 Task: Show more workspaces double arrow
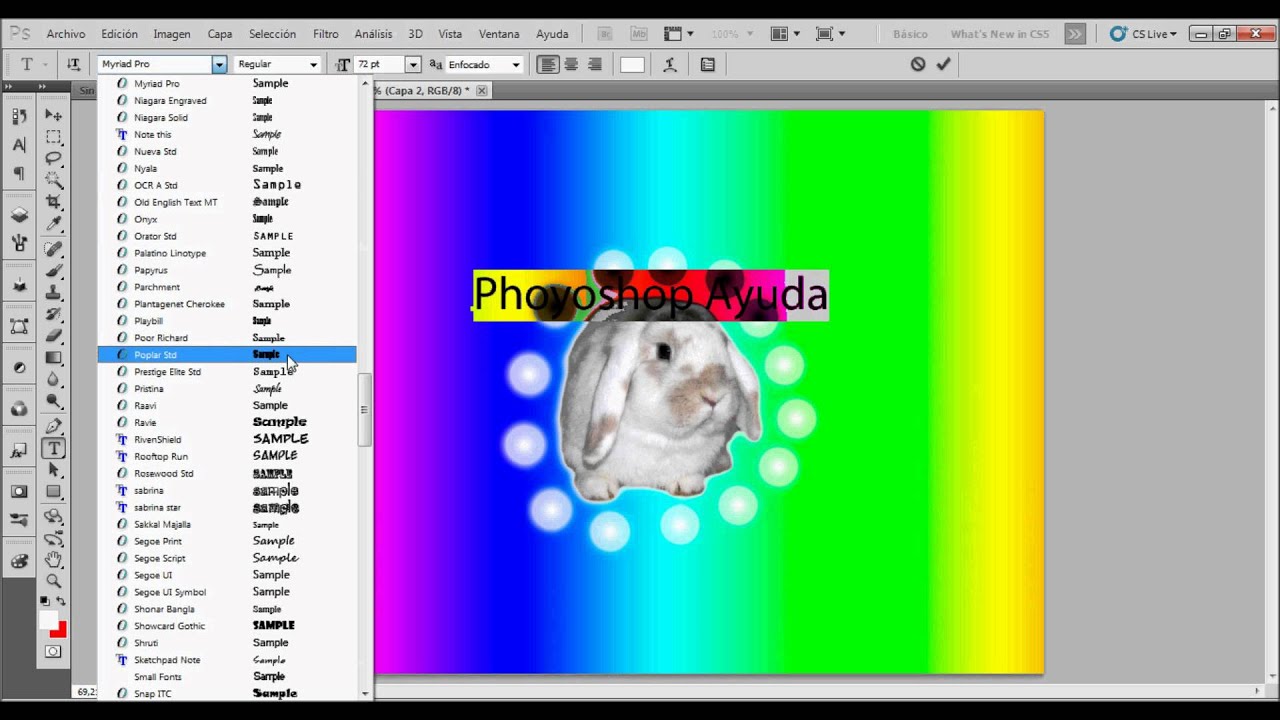pyautogui.click(x=1074, y=34)
